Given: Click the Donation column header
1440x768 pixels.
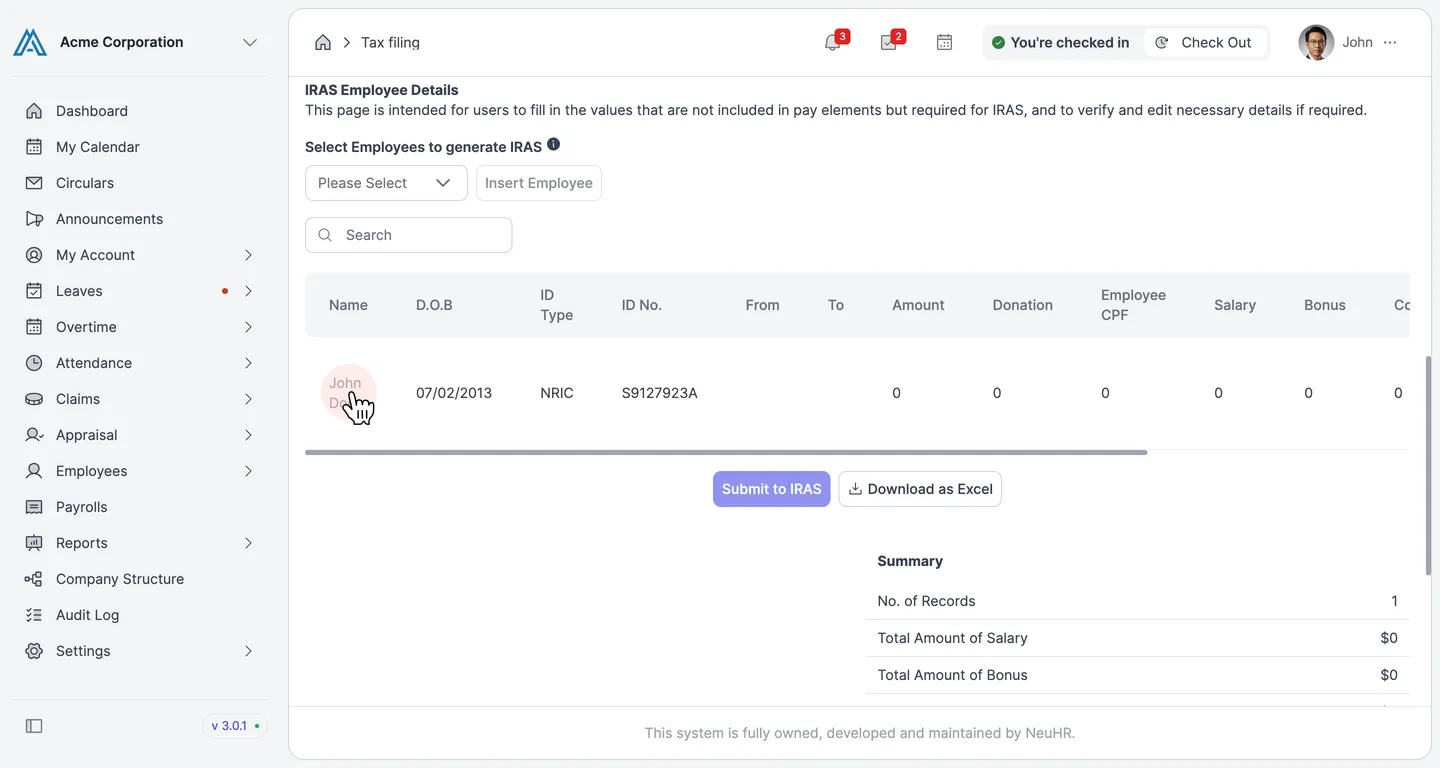Looking at the screenshot, I should [x=1023, y=305].
